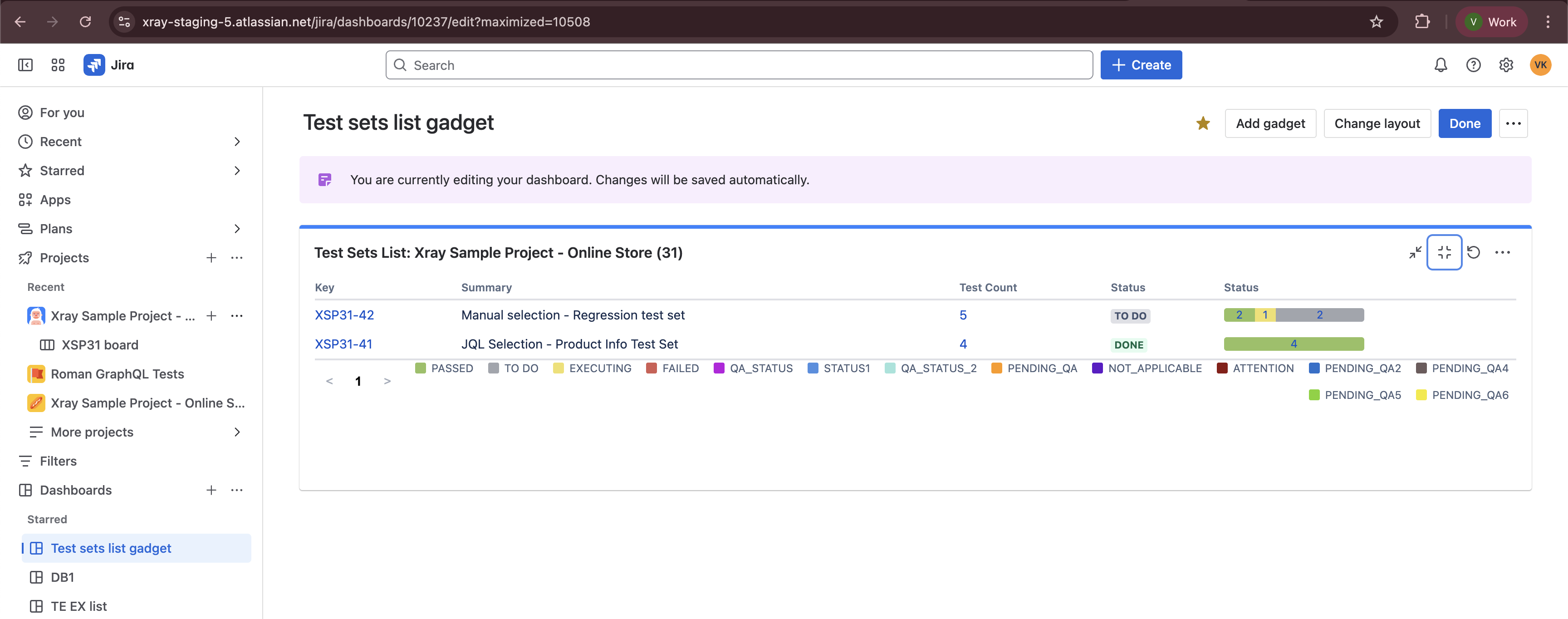Collapse the left sidebar
This screenshot has height=619, width=1568.
pyautogui.click(x=25, y=65)
